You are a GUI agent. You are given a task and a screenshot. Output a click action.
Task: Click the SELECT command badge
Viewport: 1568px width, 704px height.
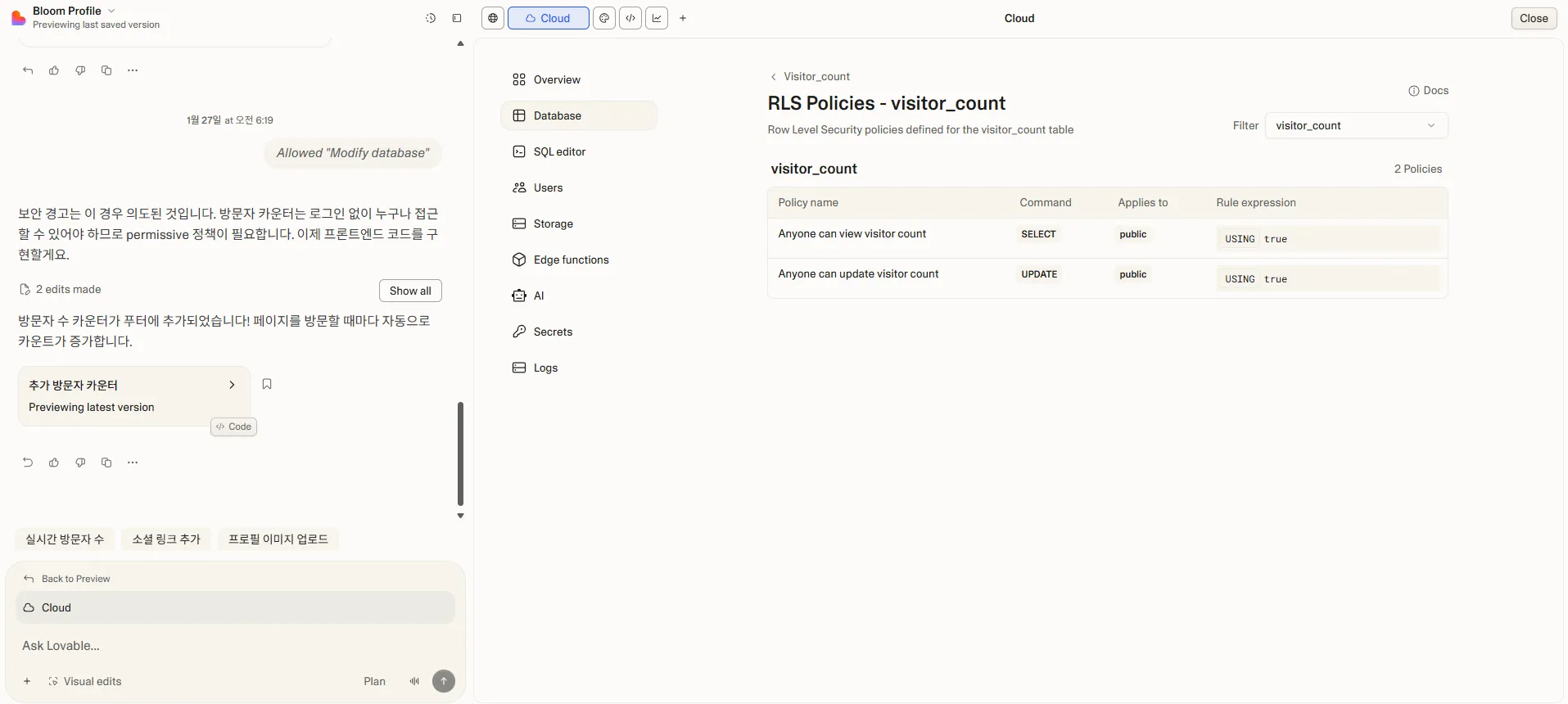[x=1038, y=234]
